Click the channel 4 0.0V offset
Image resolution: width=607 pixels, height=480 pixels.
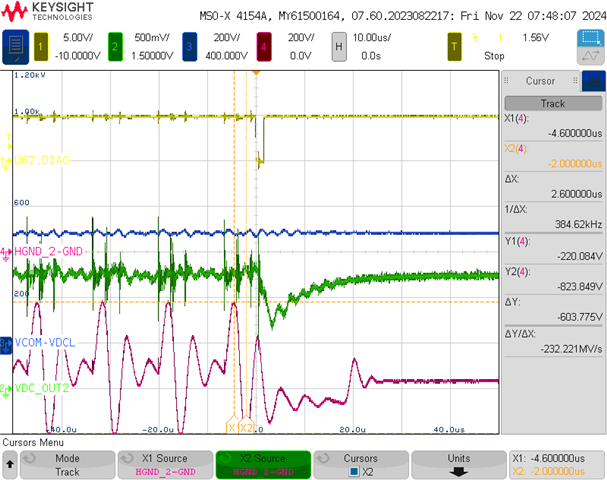point(301,56)
